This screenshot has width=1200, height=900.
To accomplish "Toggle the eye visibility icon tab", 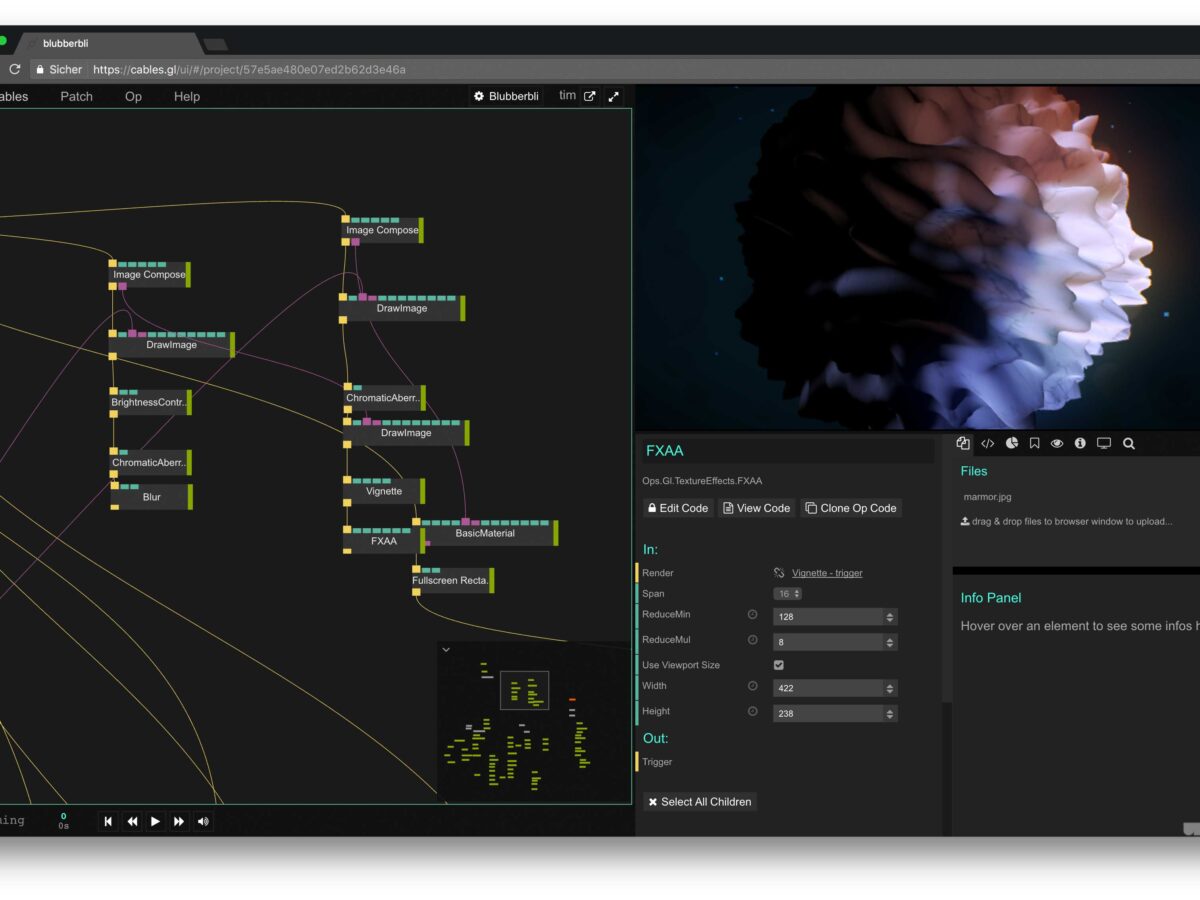I will 1057,443.
